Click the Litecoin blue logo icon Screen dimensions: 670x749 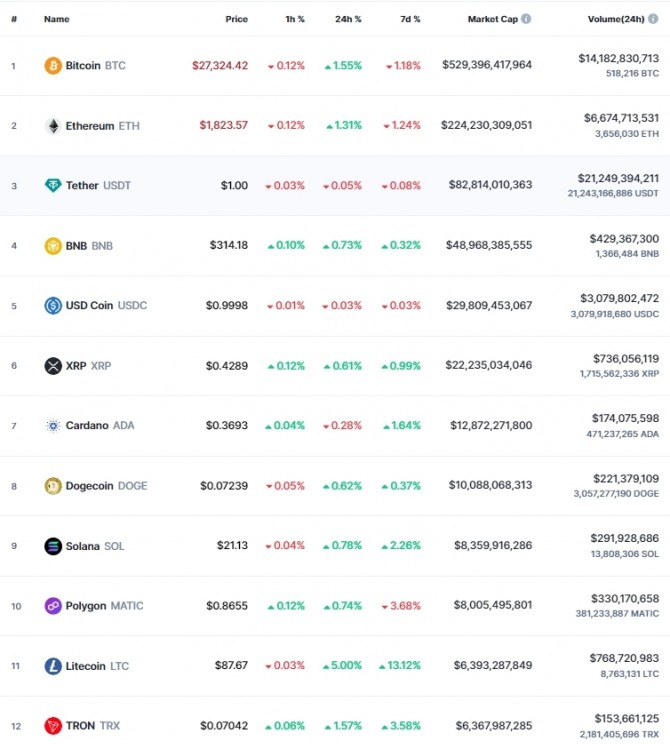click(53, 666)
